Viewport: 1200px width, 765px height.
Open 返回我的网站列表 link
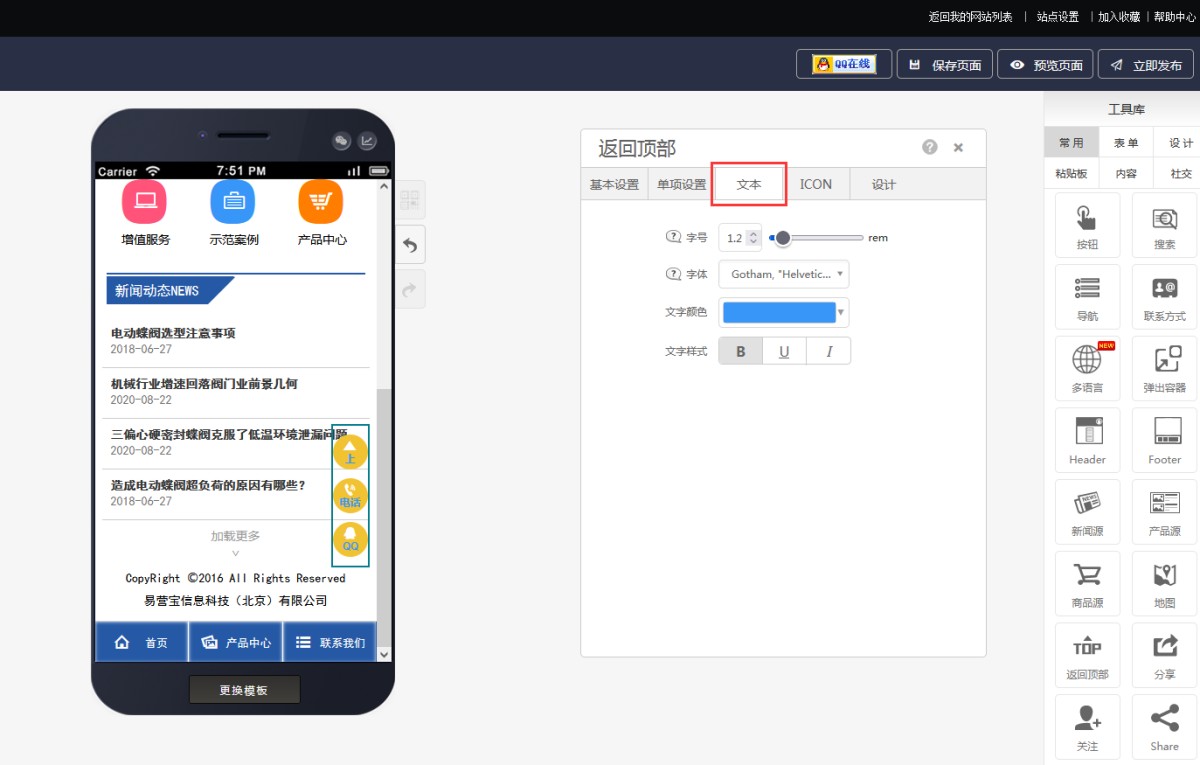tap(970, 16)
